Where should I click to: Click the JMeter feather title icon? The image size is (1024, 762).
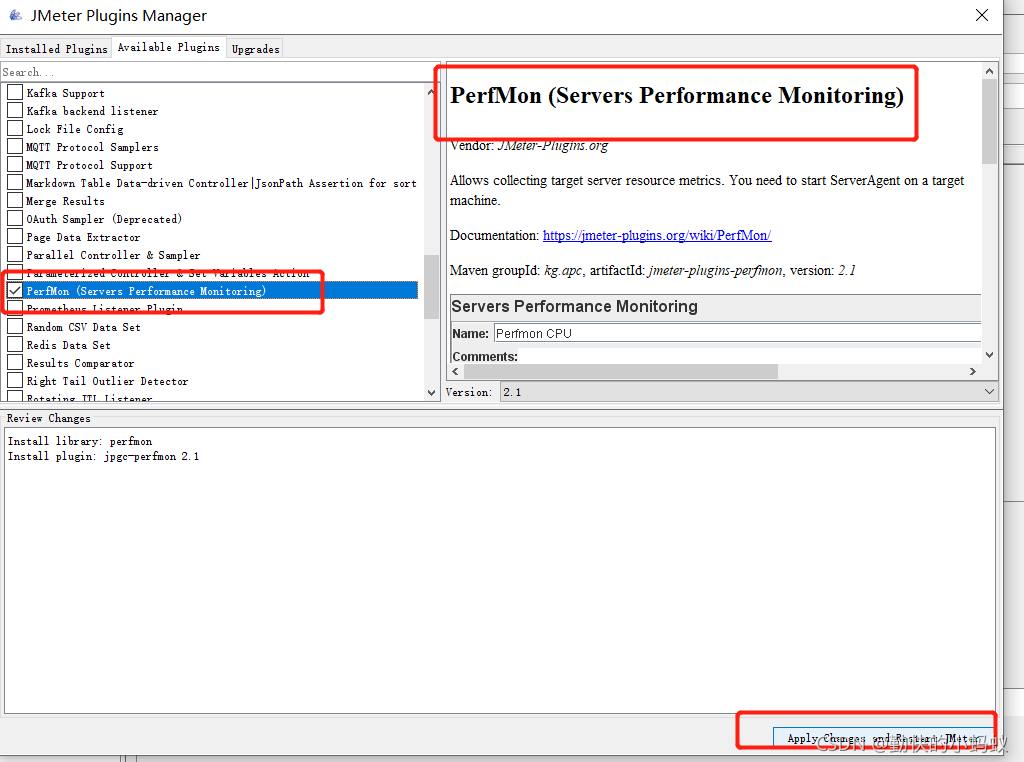pyautogui.click(x=15, y=15)
